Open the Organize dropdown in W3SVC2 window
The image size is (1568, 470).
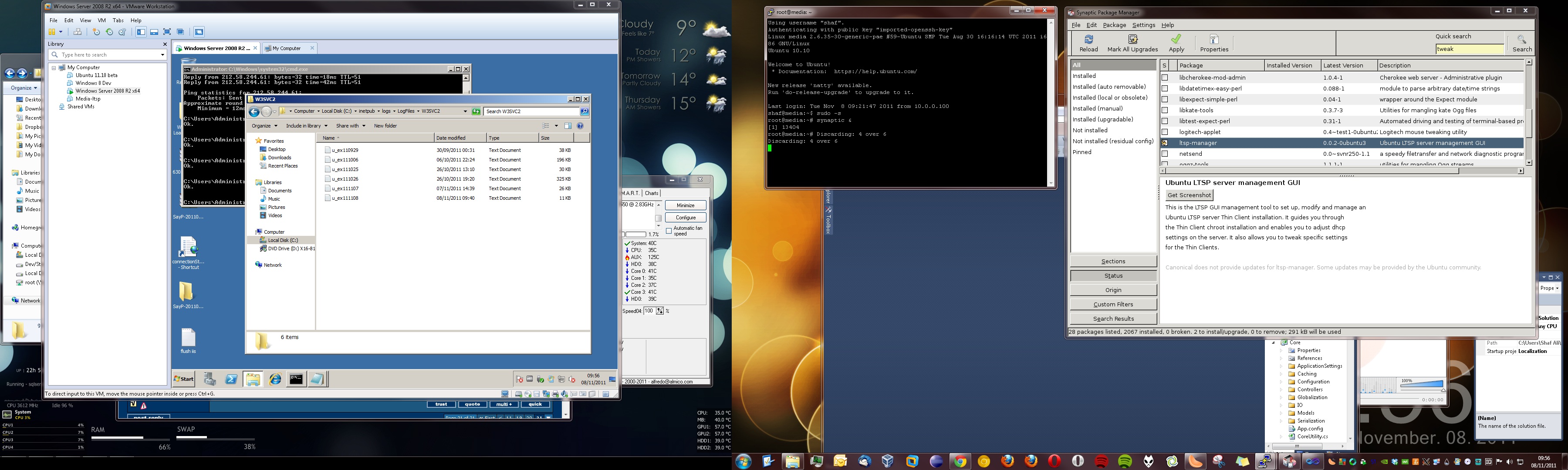tap(264, 126)
